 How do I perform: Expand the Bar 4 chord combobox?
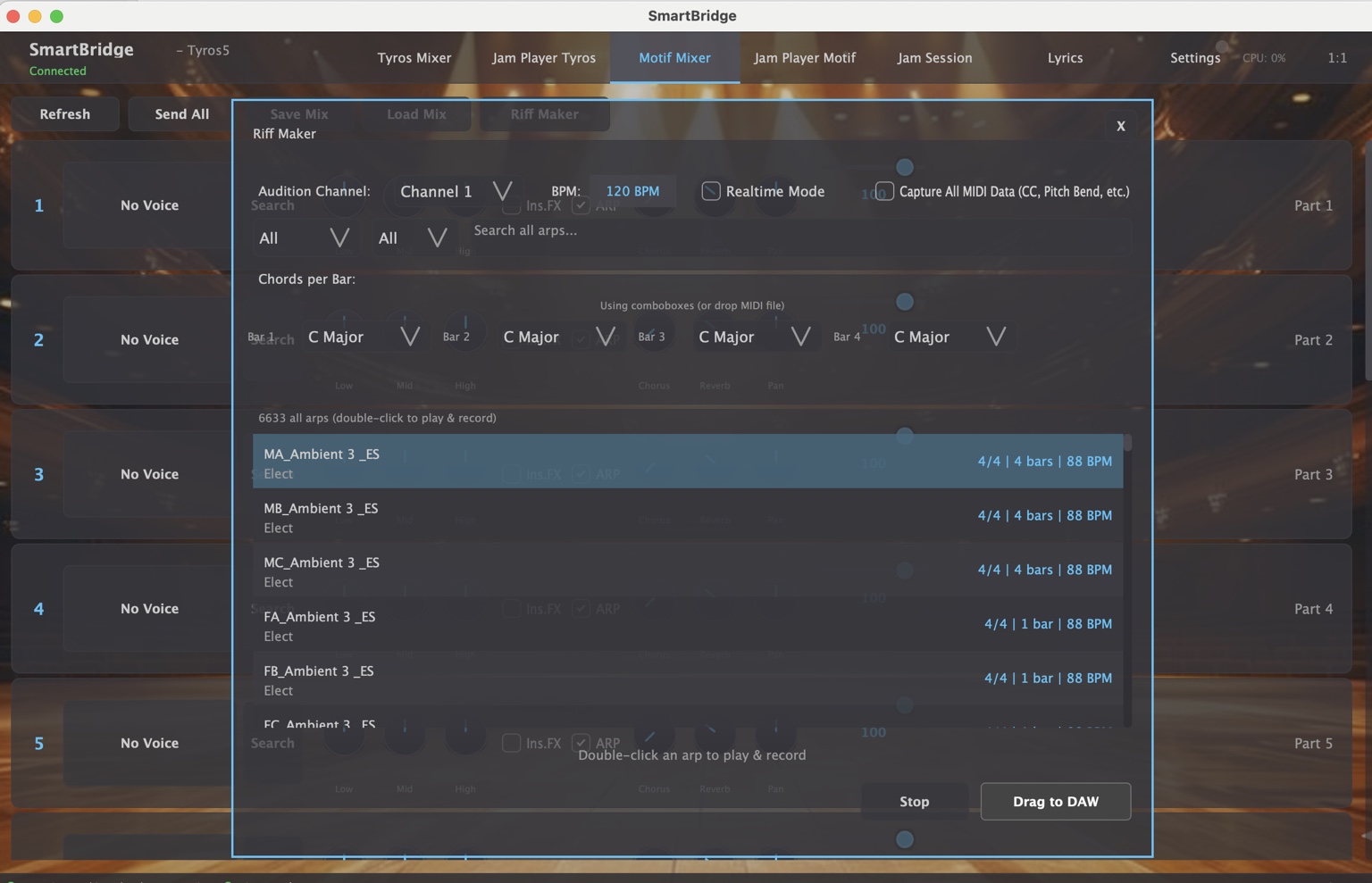tap(949, 337)
